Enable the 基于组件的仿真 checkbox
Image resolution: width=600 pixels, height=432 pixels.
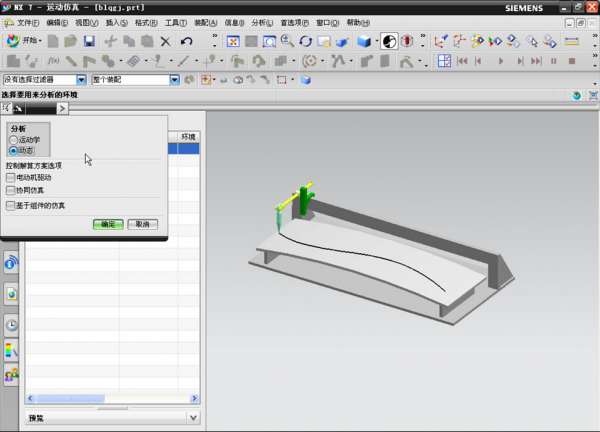click(11, 205)
